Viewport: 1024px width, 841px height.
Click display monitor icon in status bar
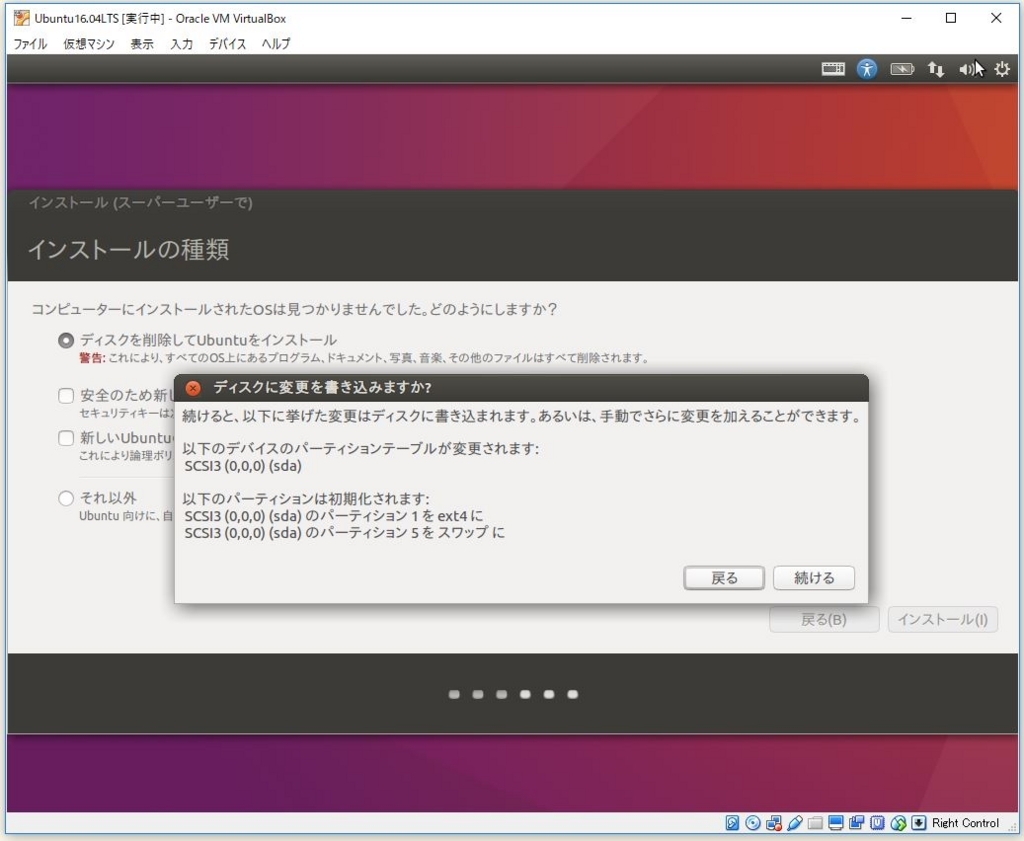pos(835,823)
